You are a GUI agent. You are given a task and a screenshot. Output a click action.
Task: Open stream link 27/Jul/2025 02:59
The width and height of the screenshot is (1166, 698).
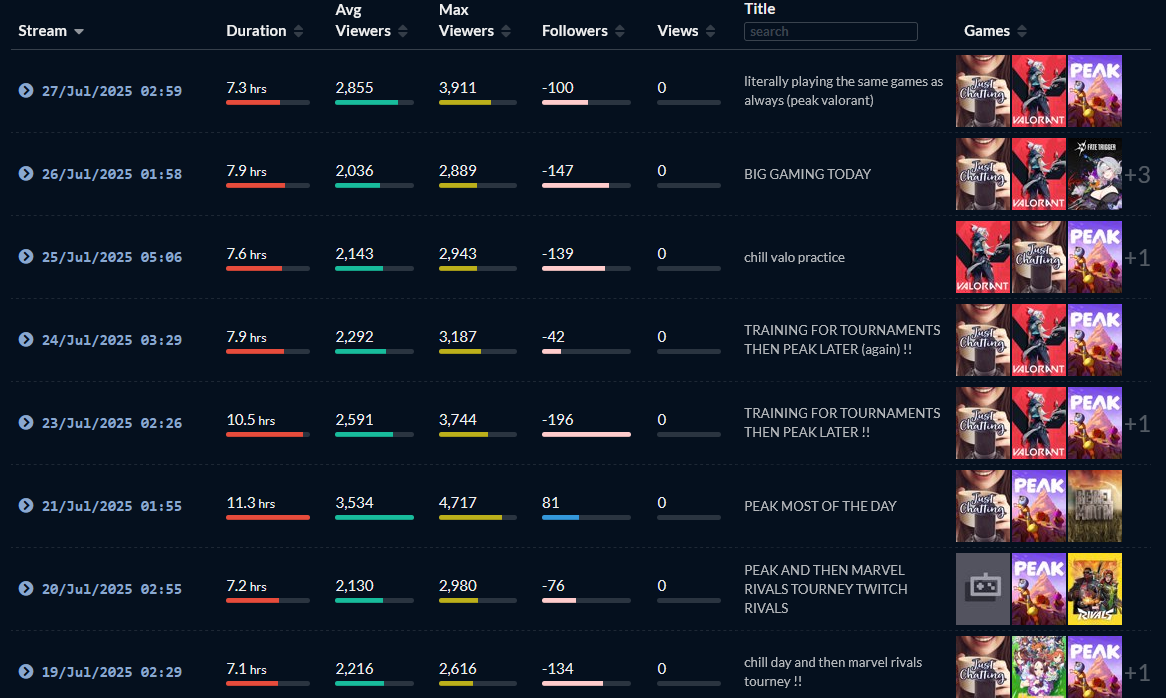pos(112,91)
